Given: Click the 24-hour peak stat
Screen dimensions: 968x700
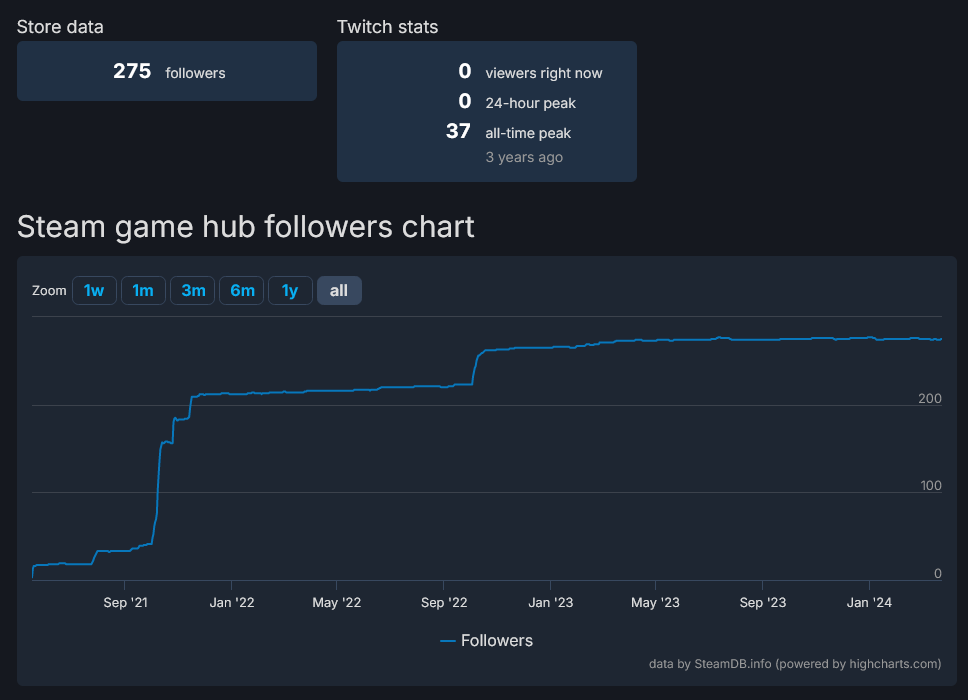Looking at the screenshot, I should coord(530,103).
